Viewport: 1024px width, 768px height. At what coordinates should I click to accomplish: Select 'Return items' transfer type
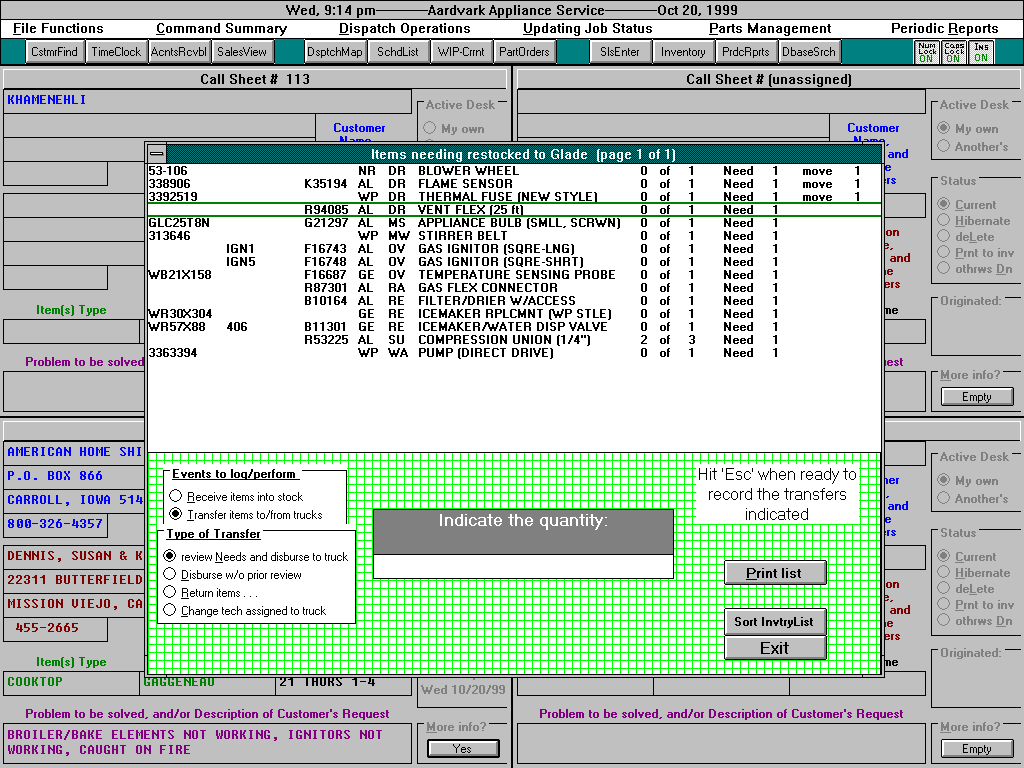point(170,593)
